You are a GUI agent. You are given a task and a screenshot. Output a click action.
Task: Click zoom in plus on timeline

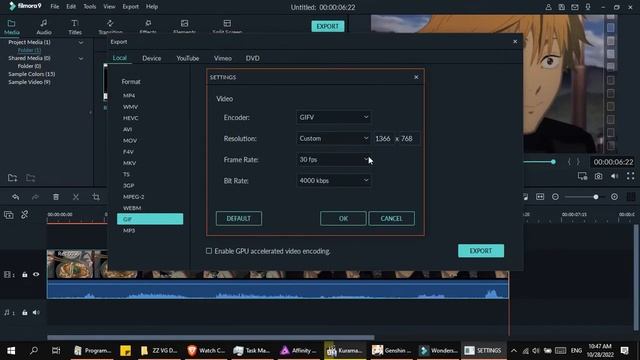tap(614, 197)
